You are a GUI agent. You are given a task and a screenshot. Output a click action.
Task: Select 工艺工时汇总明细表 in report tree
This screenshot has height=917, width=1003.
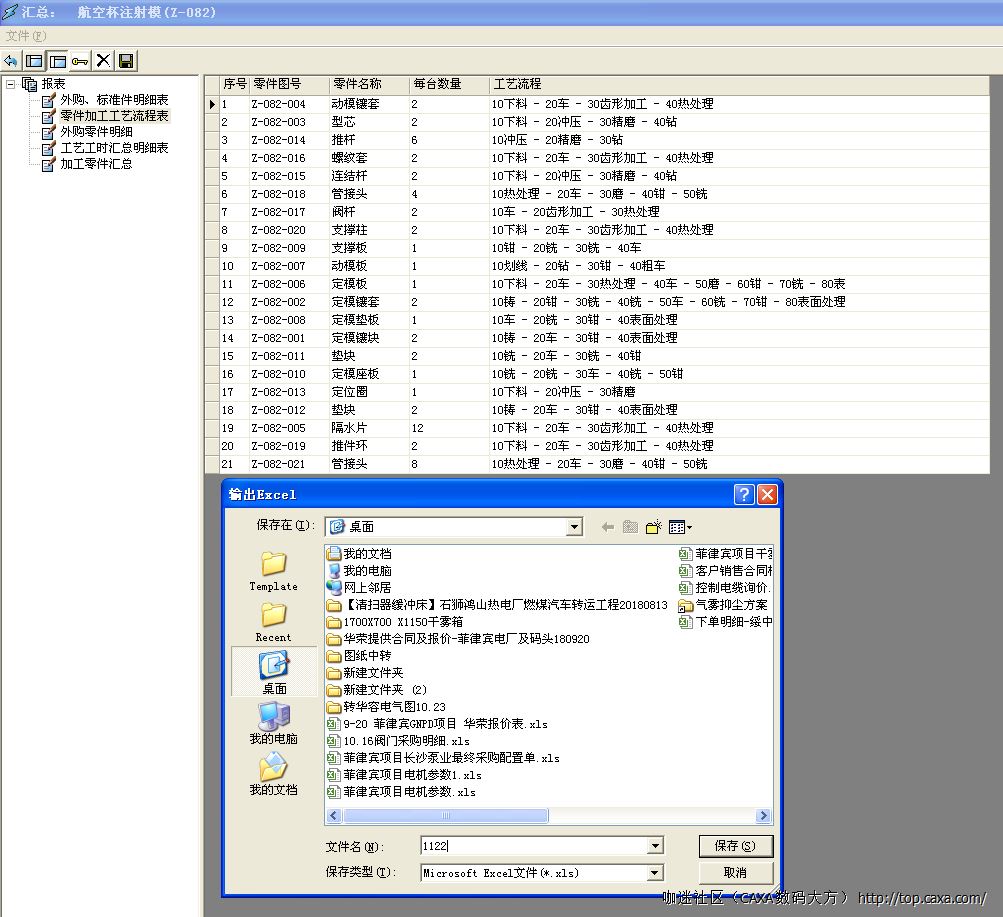pyautogui.click(x=114, y=148)
